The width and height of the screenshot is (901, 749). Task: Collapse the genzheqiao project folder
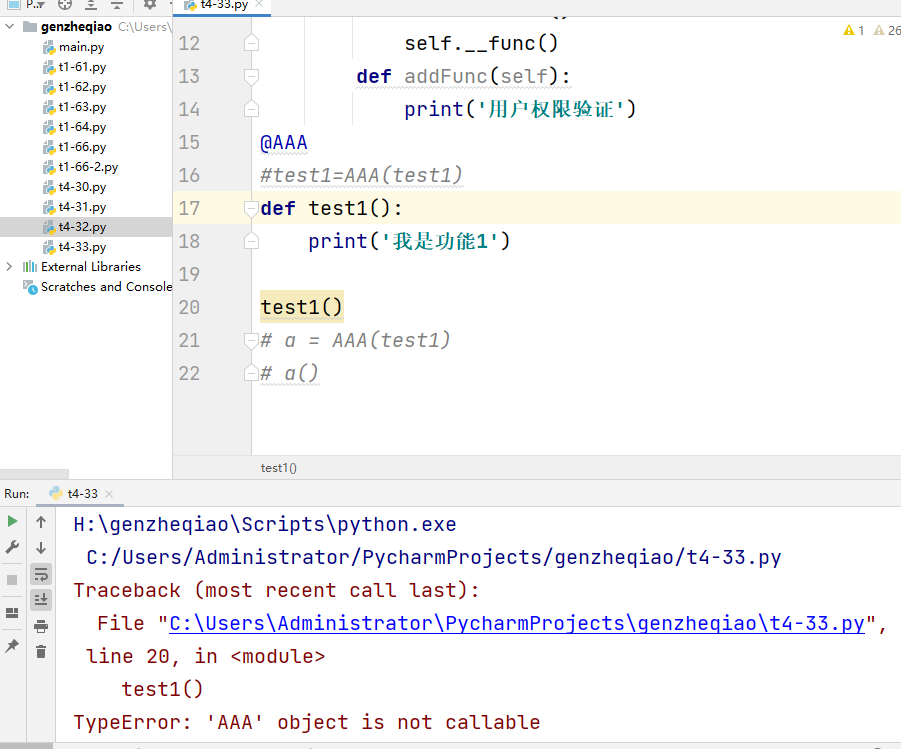pos(9,26)
